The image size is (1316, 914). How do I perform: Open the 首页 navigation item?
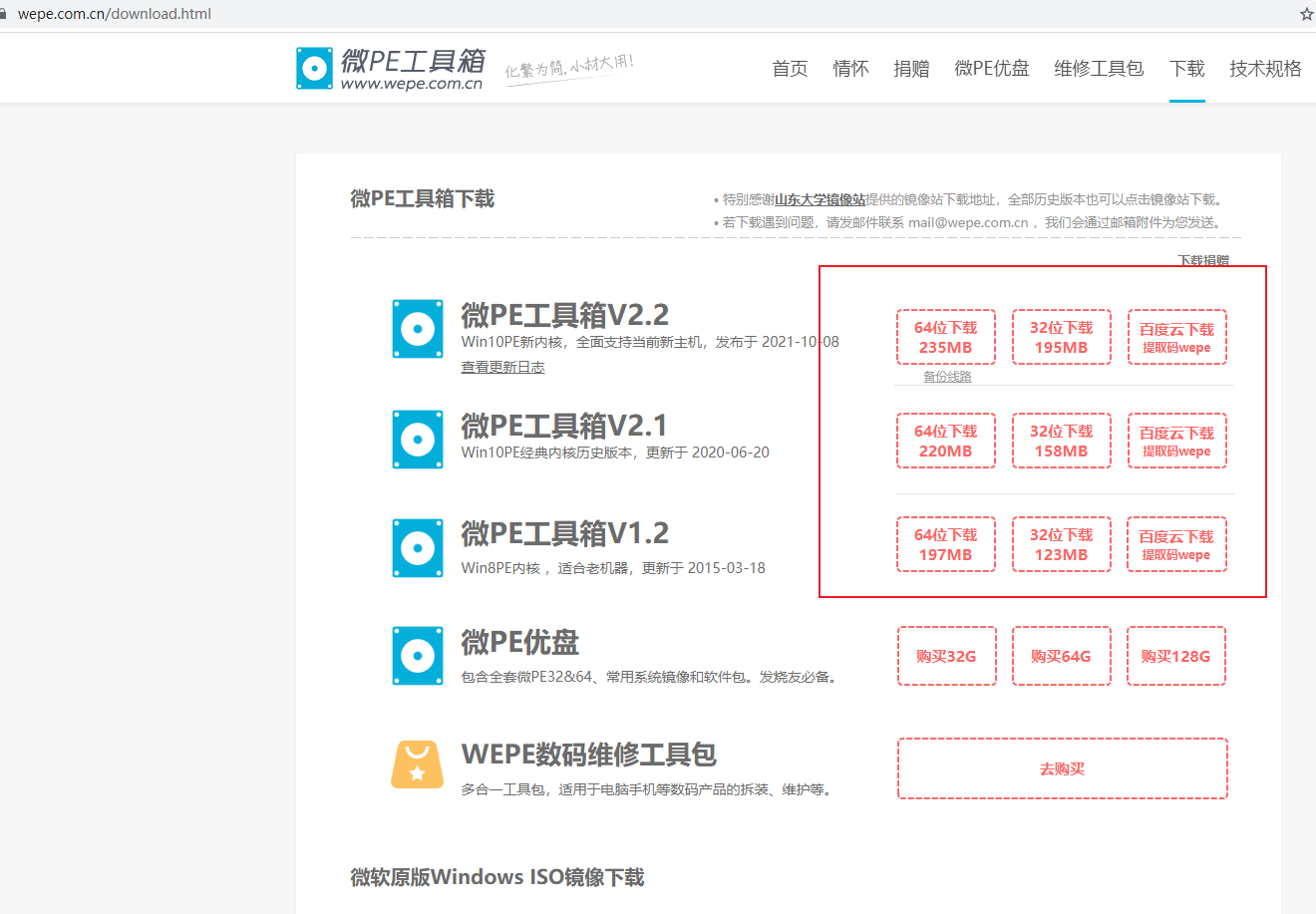[790, 68]
